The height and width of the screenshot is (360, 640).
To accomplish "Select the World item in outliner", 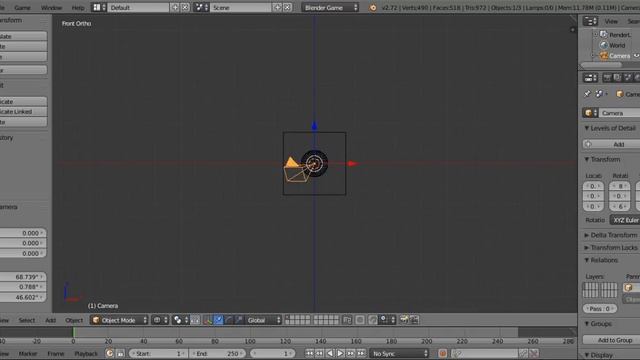I will [617, 45].
